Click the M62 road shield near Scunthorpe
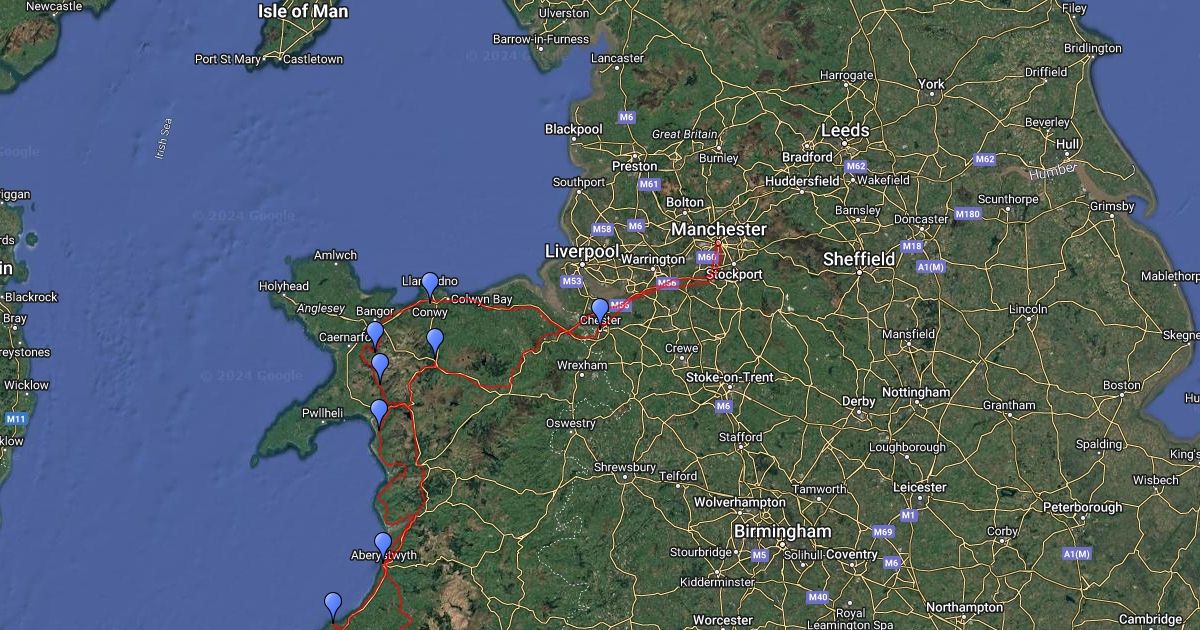This screenshot has width=1200, height=630. [x=985, y=159]
